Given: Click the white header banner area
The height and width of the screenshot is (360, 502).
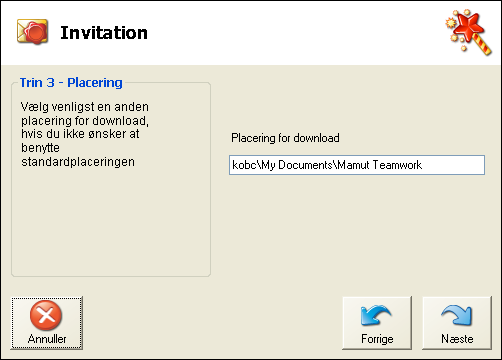Looking at the screenshot, I should click(x=251, y=33).
